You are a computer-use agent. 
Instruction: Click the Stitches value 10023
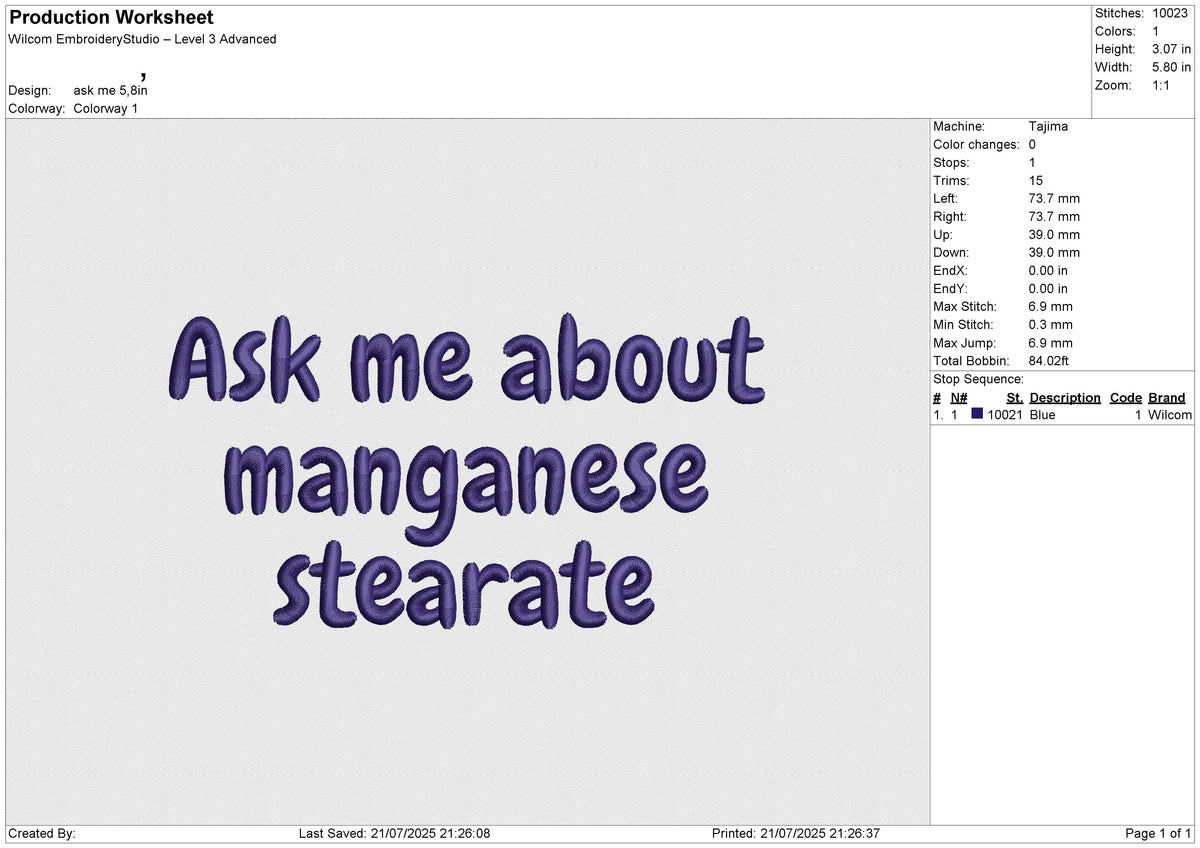(1170, 13)
